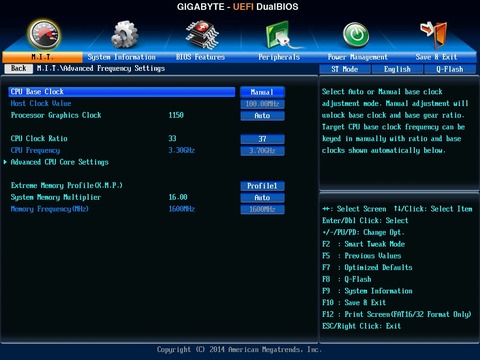
Task: Select the Memory Frequency(MHz) label
Action: point(50,209)
